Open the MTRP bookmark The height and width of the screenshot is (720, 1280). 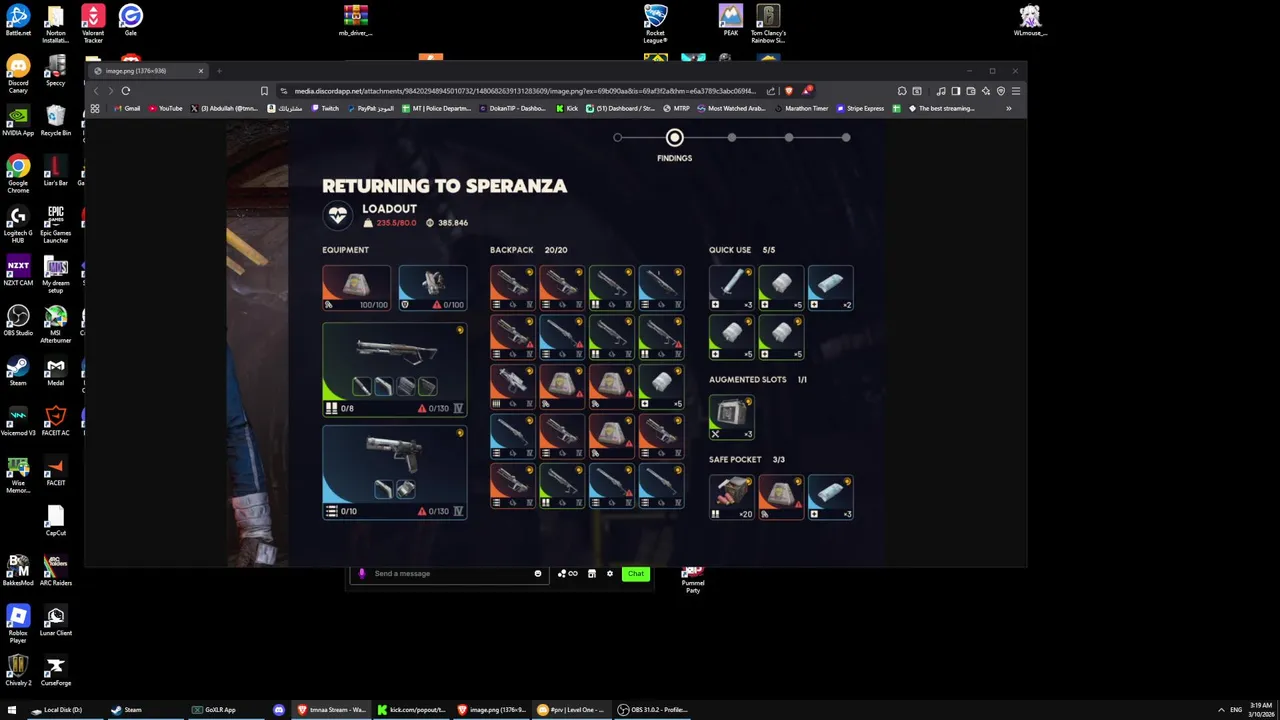(677, 108)
